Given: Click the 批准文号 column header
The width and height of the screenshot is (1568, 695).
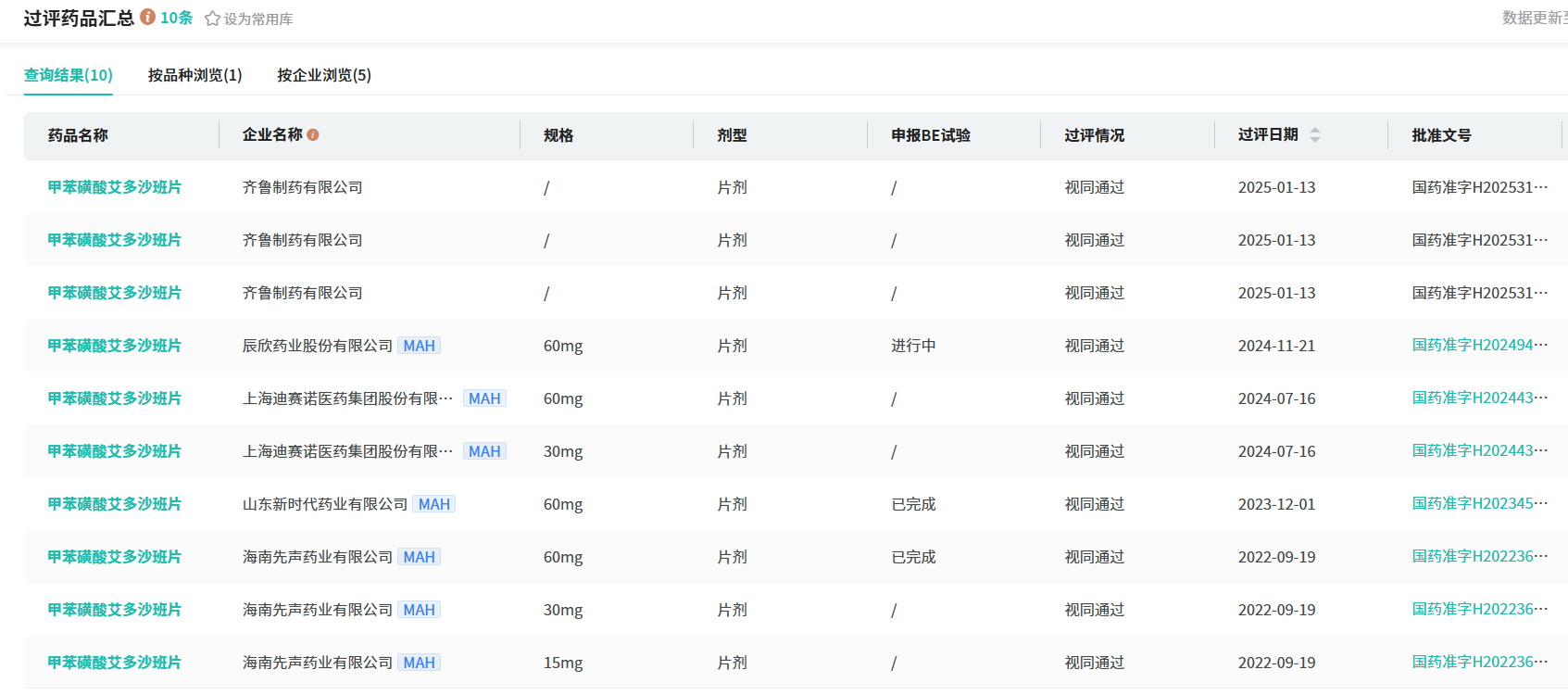Looking at the screenshot, I should tap(1441, 135).
